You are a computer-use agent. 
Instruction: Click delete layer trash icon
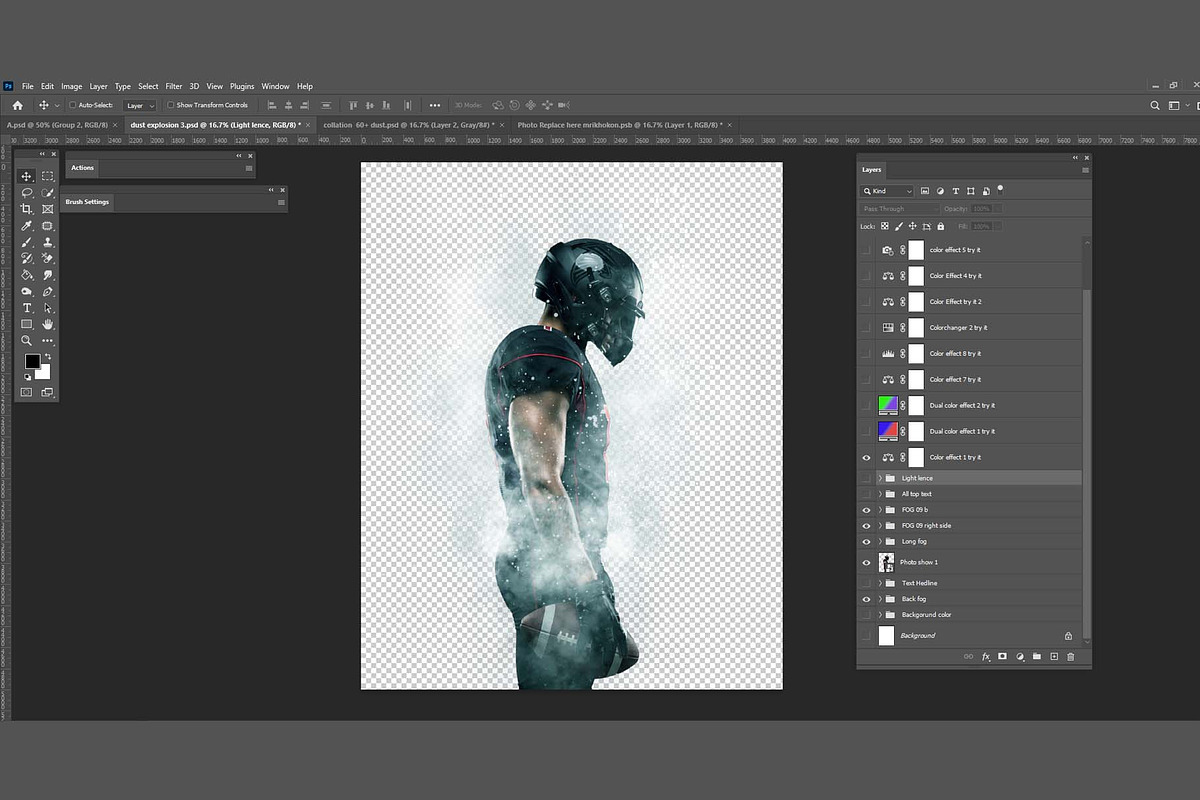coord(1070,657)
